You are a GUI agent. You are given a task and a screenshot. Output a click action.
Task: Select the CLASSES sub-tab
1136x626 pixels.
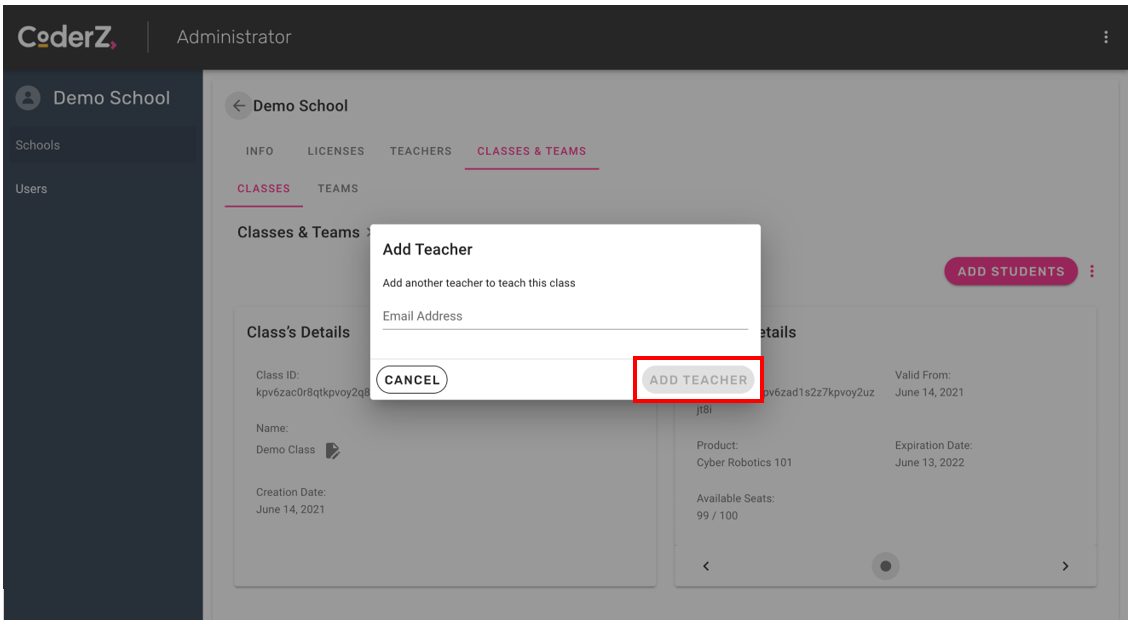click(264, 188)
